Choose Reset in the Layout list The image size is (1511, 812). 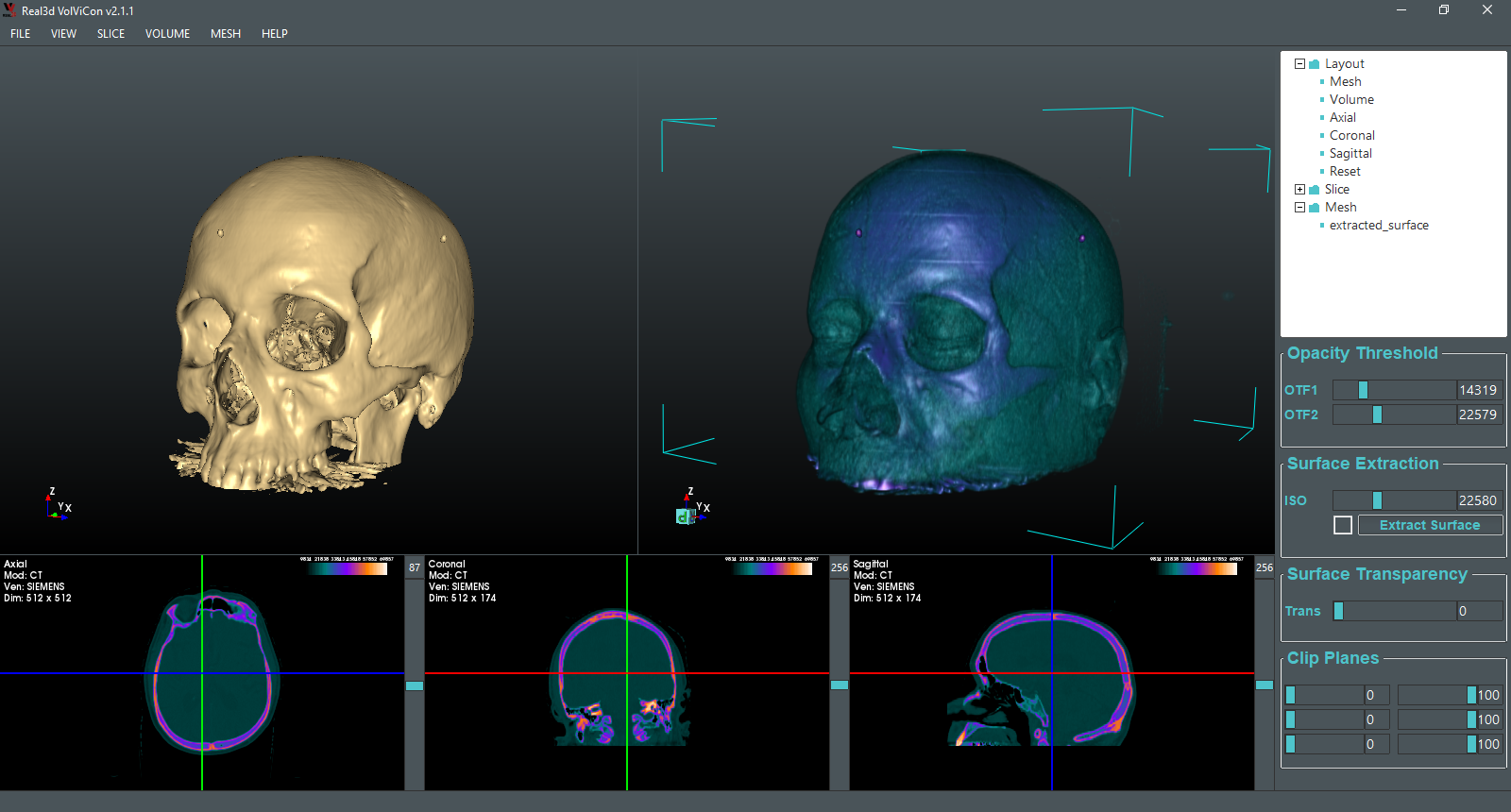coord(1345,172)
